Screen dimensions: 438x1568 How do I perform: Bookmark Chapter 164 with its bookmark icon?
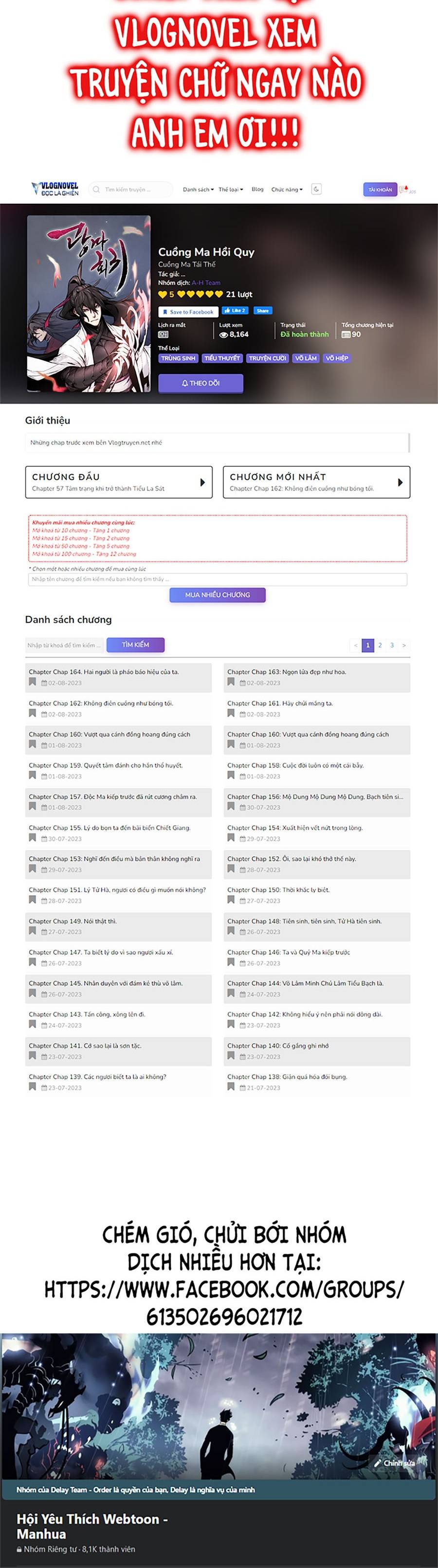[x=32, y=682]
